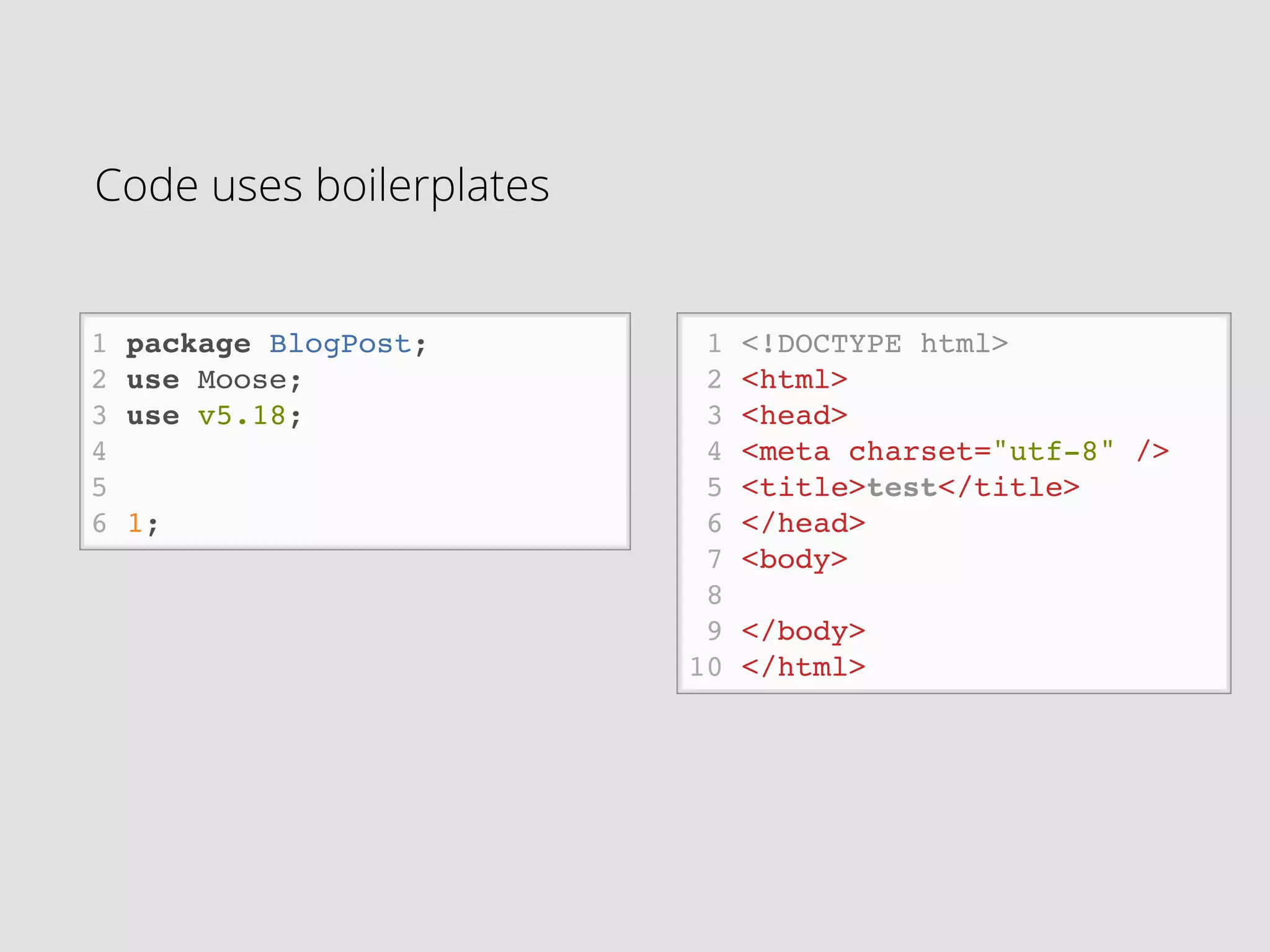Viewport: 1270px width, 952px height.
Task: Select the 'use v5.18;' line
Action: [x=214, y=416]
